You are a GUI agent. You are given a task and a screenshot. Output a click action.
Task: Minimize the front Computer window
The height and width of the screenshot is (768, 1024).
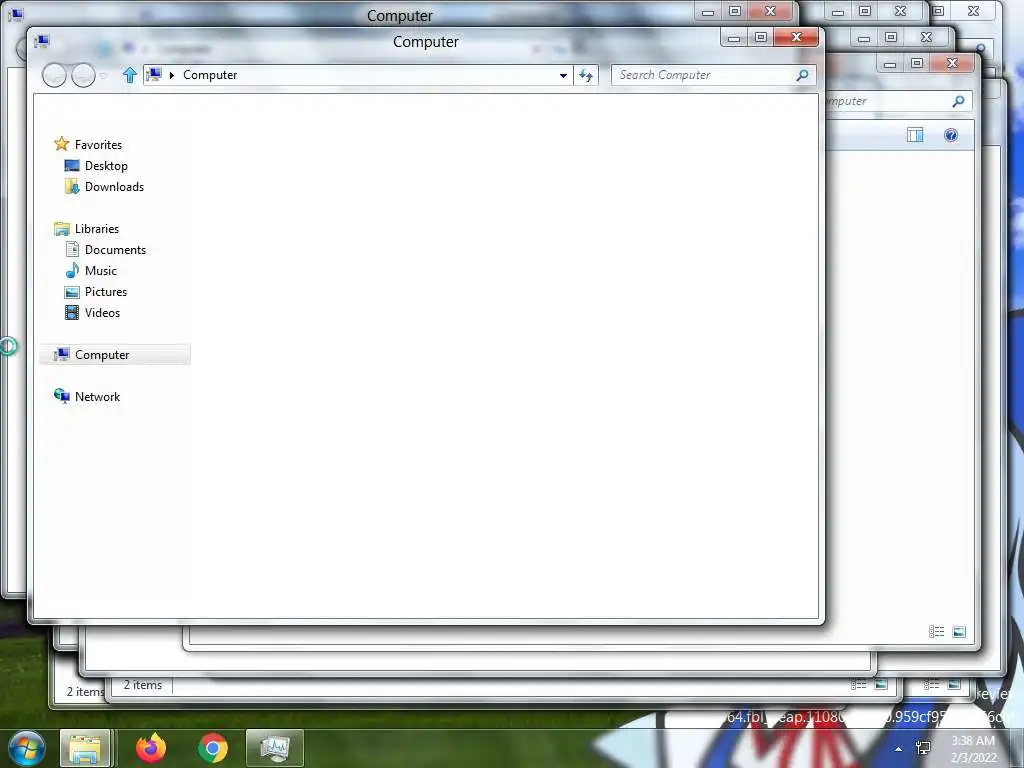[x=734, y=38]
